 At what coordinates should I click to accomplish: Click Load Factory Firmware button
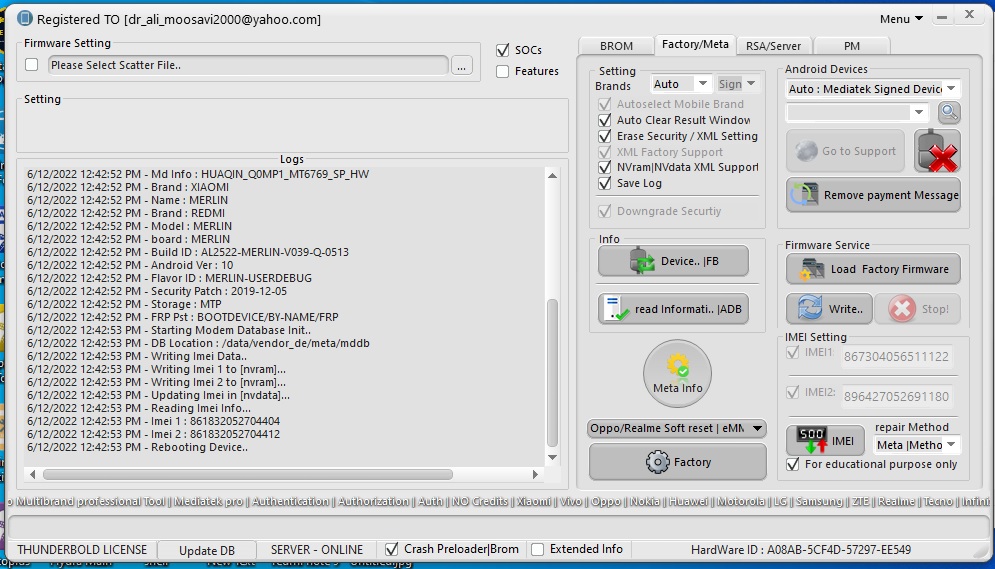pyautogui.click(x=873, y=269)
